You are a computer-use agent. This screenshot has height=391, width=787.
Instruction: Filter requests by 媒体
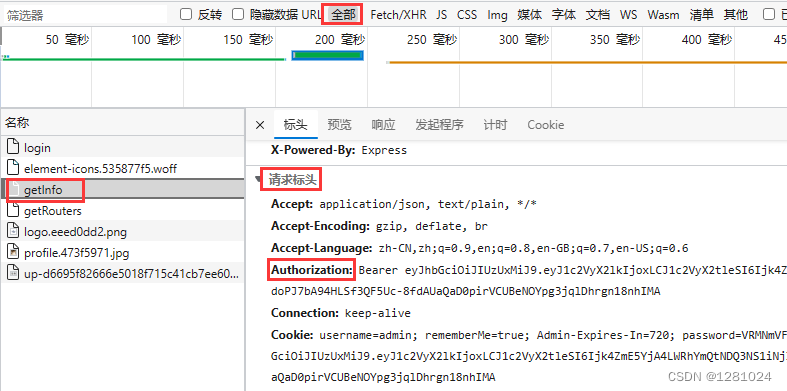point(530,15)
